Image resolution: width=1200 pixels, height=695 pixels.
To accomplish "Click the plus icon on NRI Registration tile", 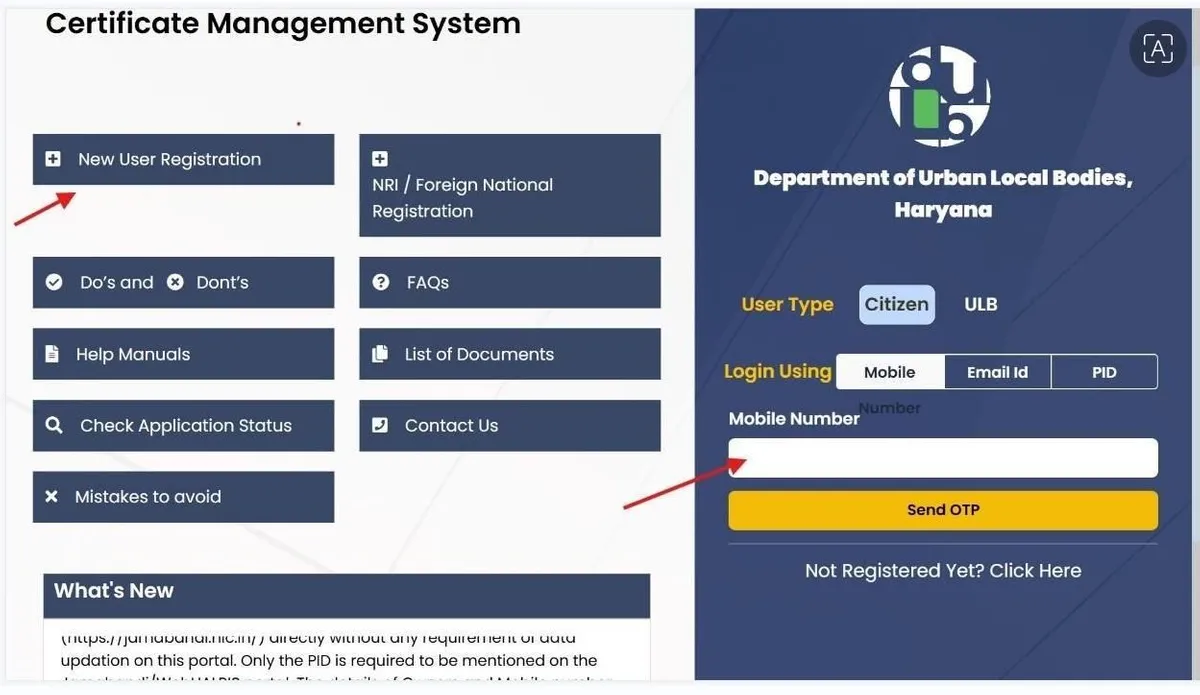I will [379, 157].
